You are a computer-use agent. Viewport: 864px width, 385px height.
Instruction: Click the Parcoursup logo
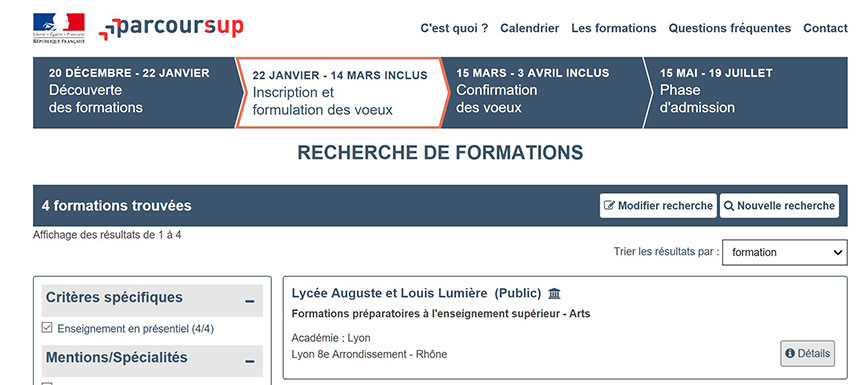coord(171,28)
